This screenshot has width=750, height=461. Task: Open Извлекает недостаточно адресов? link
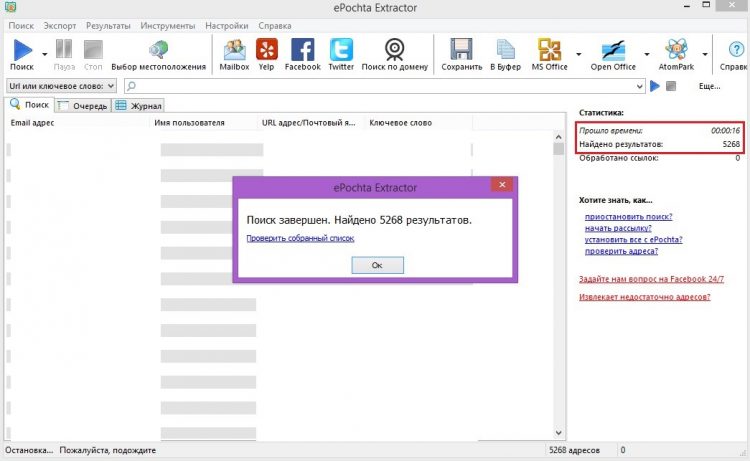[x=645, y=297]
